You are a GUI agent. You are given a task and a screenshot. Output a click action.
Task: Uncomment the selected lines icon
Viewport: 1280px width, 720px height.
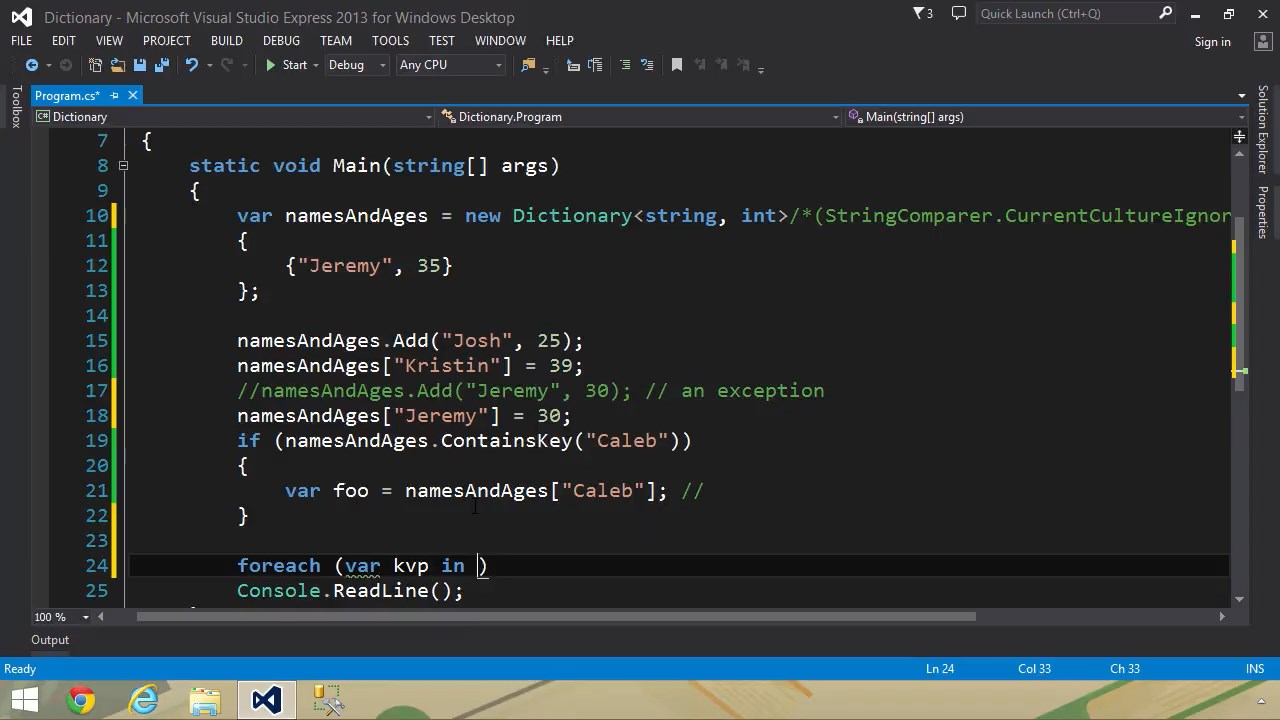(x=648, y=65)
